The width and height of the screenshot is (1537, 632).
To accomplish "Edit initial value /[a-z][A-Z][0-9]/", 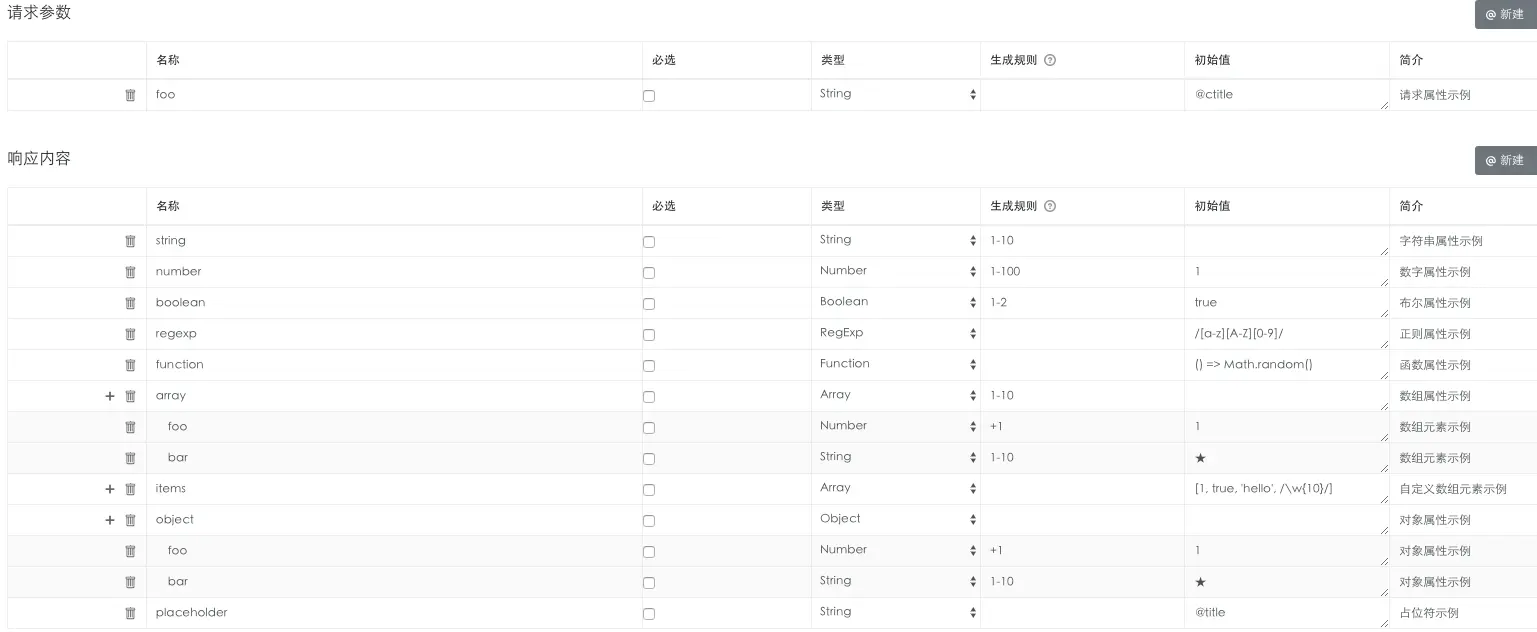I will coord(1286,334).
